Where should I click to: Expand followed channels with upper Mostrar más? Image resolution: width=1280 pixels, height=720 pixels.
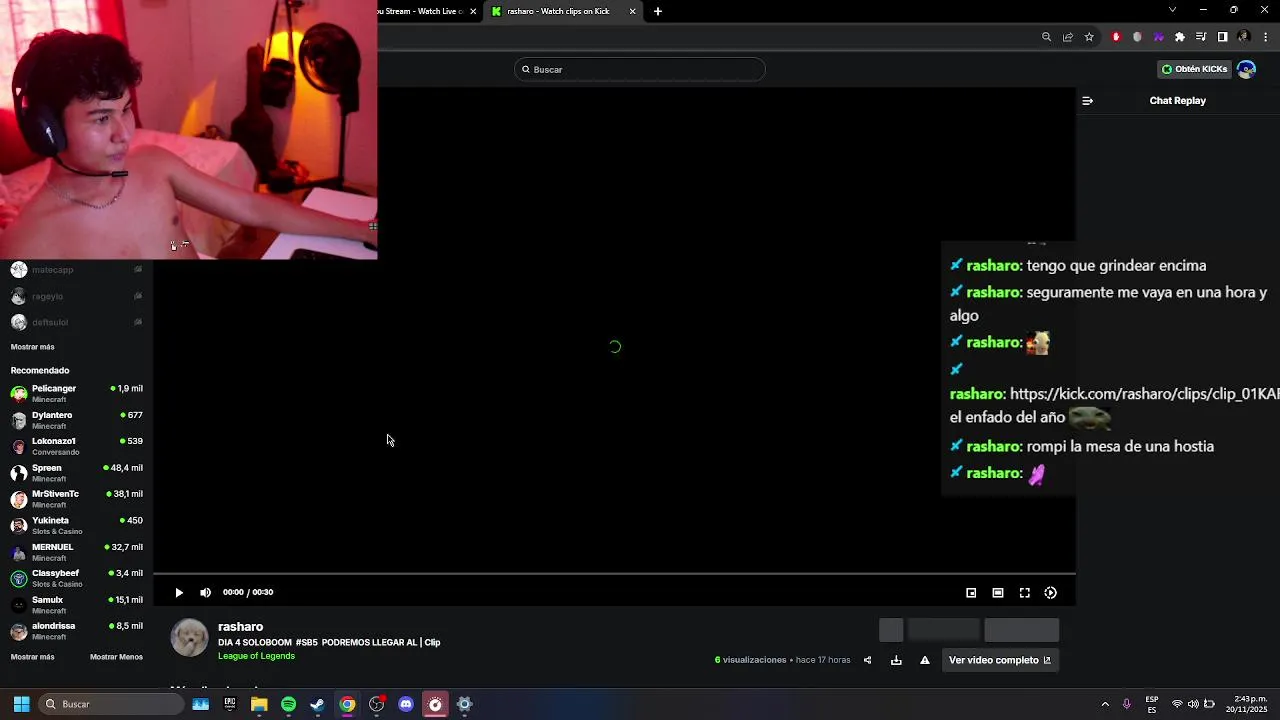click(x=32, y=347)
